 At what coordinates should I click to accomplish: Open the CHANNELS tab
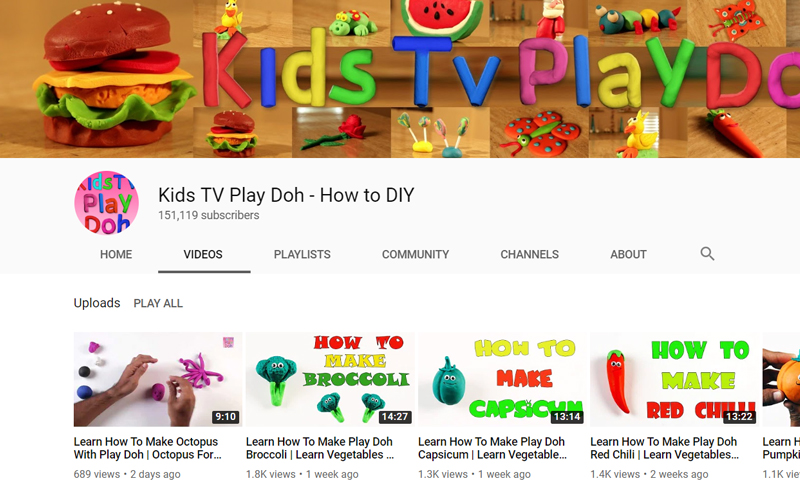(x=530, y=255)
